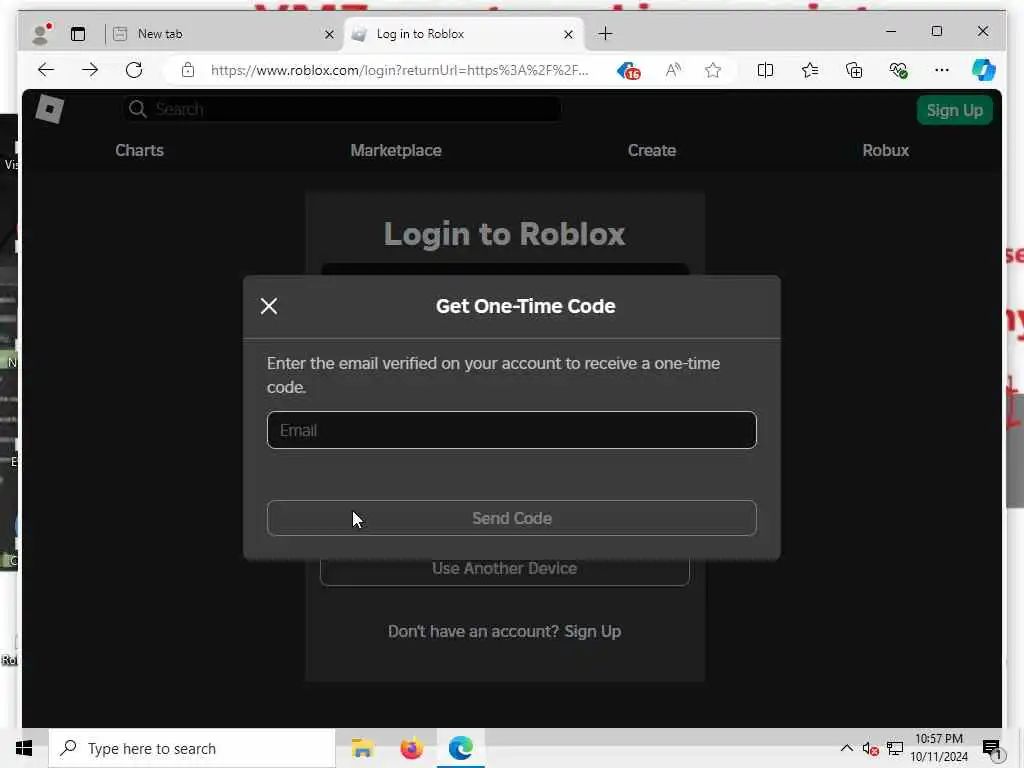Open the Robux navigation item
This screenshot has height=768, width=1024.
886,150
